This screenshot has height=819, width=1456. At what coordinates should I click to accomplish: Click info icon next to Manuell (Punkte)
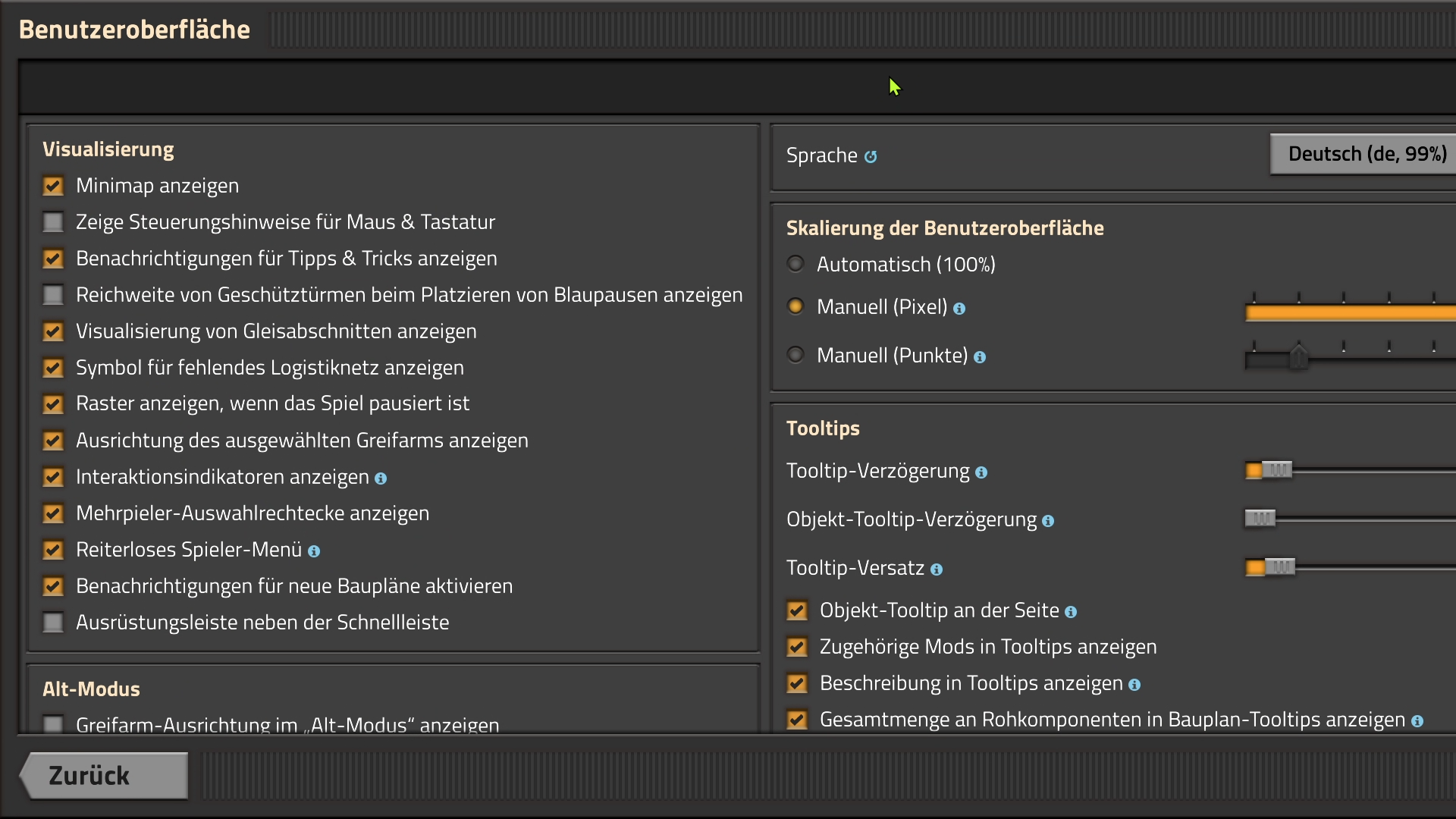point(980,357)
